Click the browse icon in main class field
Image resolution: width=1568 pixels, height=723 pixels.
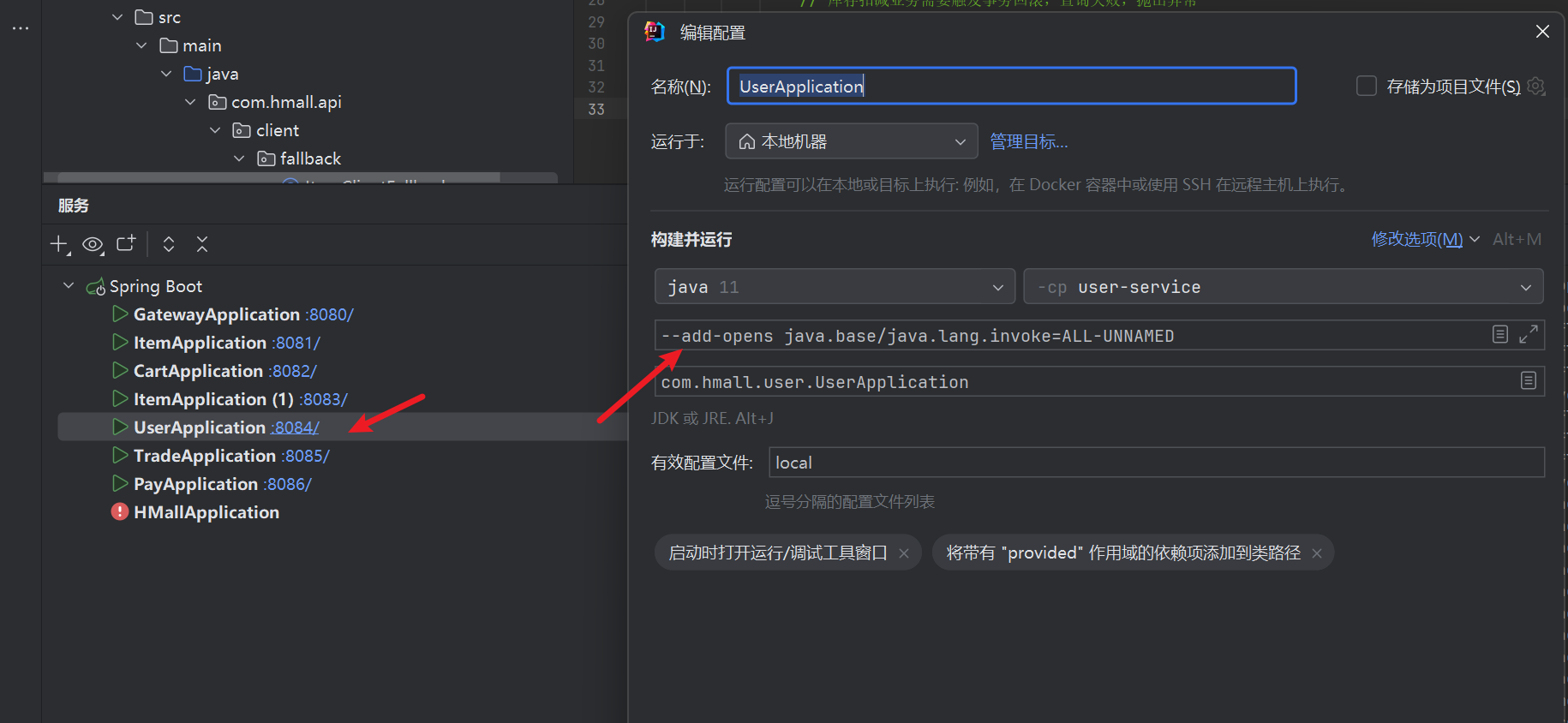(x=1529, y=380)
